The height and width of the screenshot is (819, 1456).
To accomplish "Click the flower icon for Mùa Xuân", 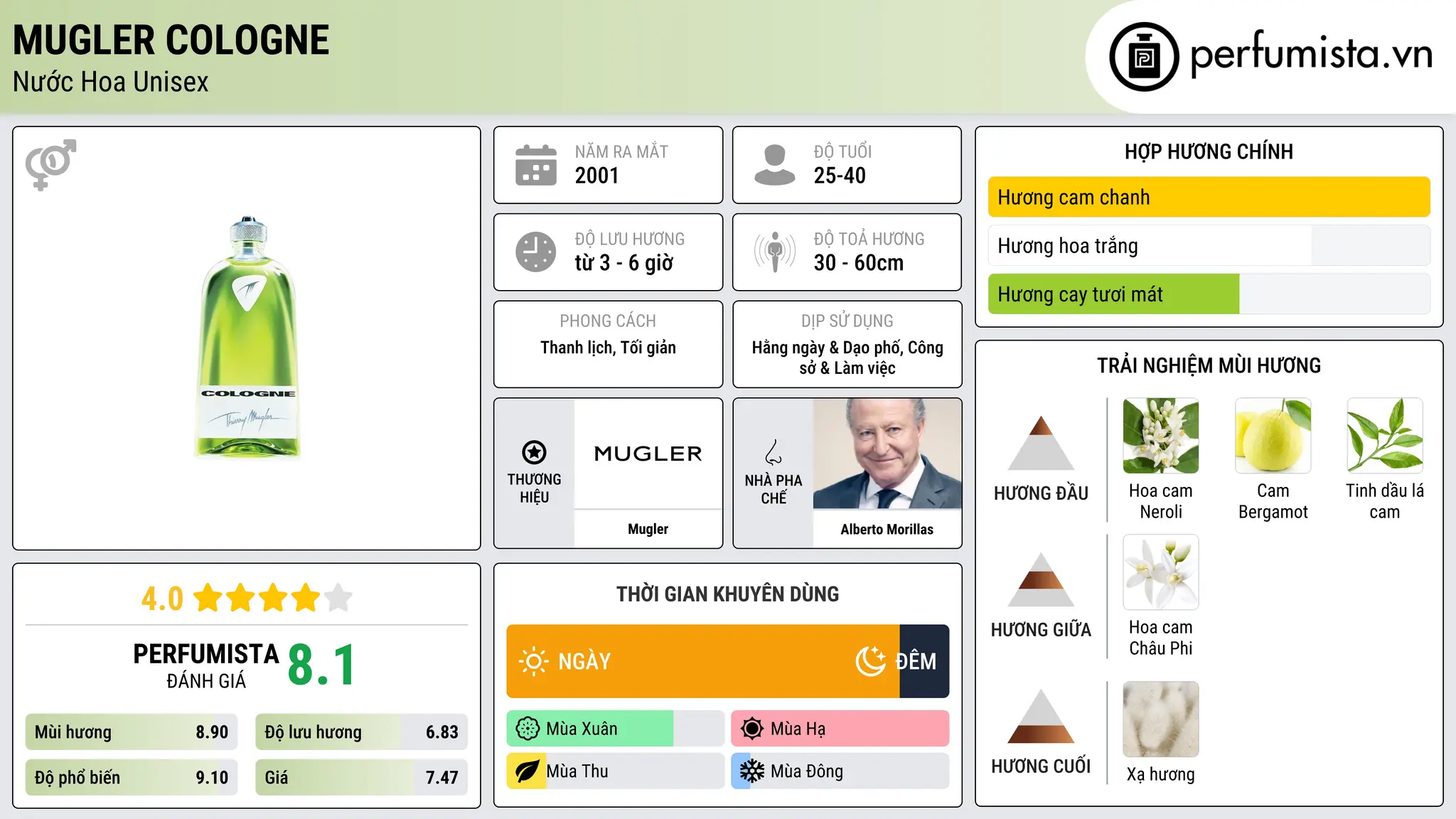I will click(528, 729).
